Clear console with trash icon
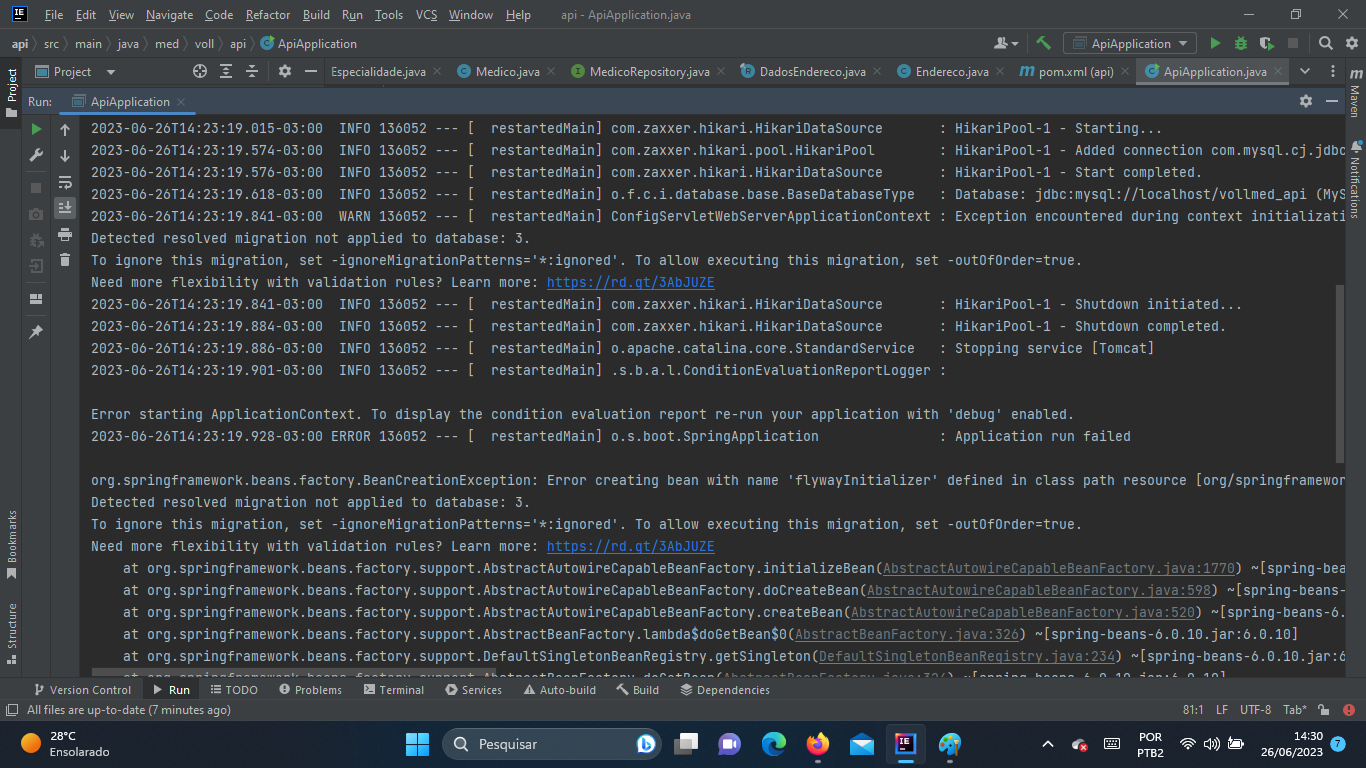Screen dimensions: 1366x768 click(65, 260)
